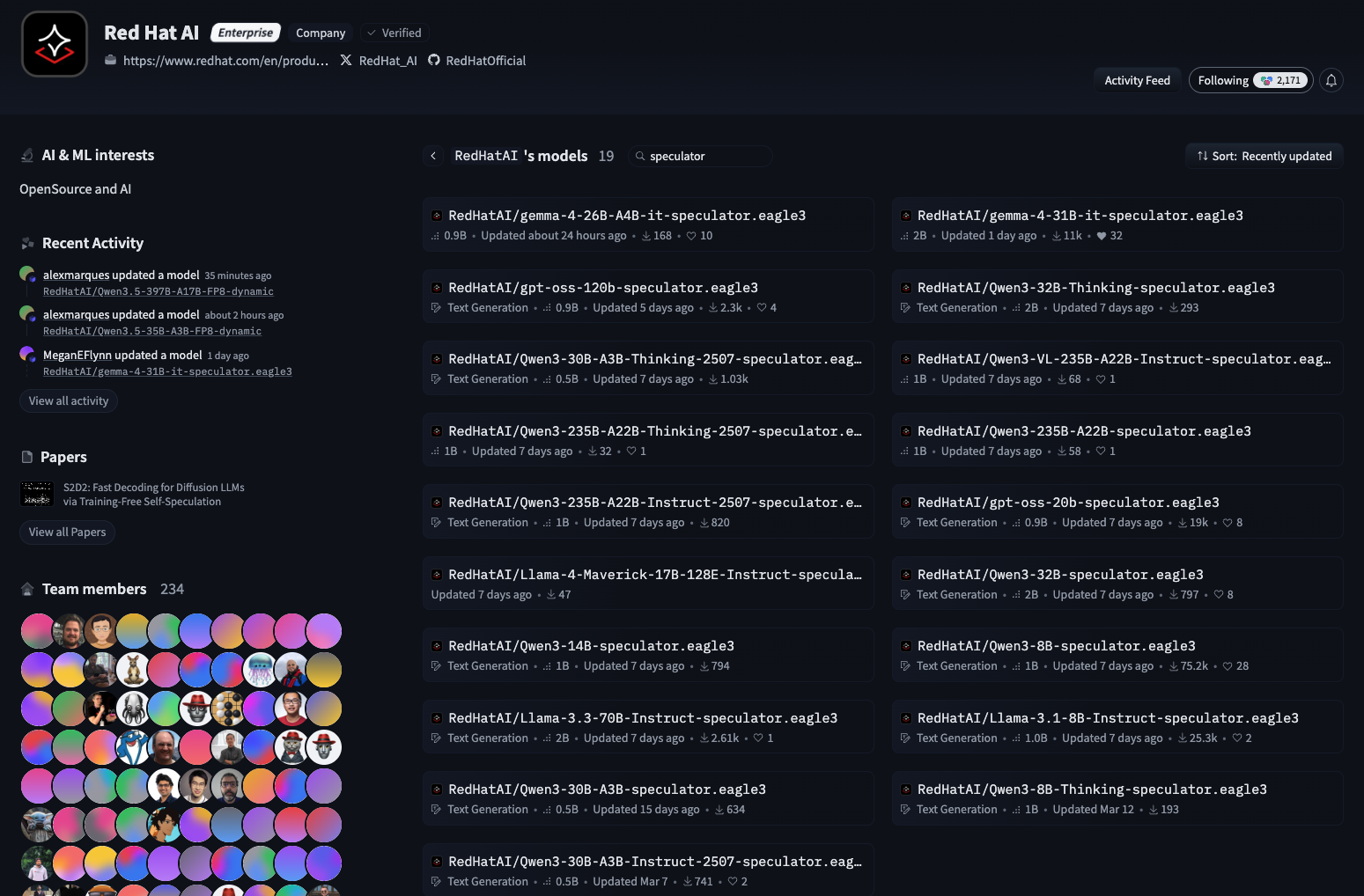The width and height of the screenshot is (1364, 896).
Task: Click the Text Generation icon on Qwen3-32B-speculator card
Action: click(905, 595)
